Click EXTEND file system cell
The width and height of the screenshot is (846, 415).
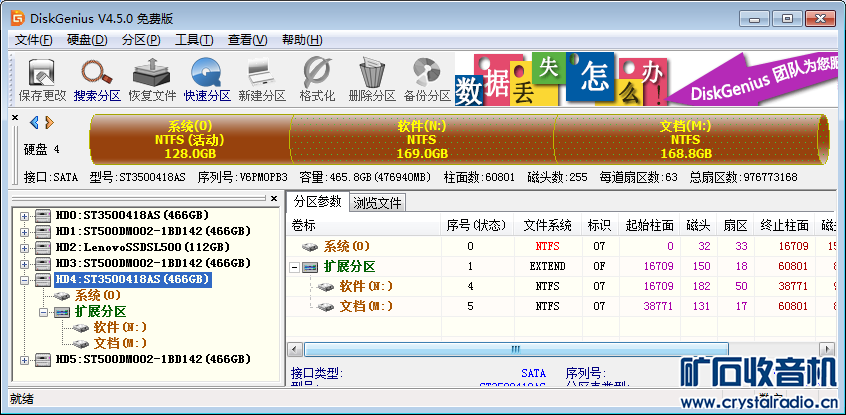tap(548, 267)
